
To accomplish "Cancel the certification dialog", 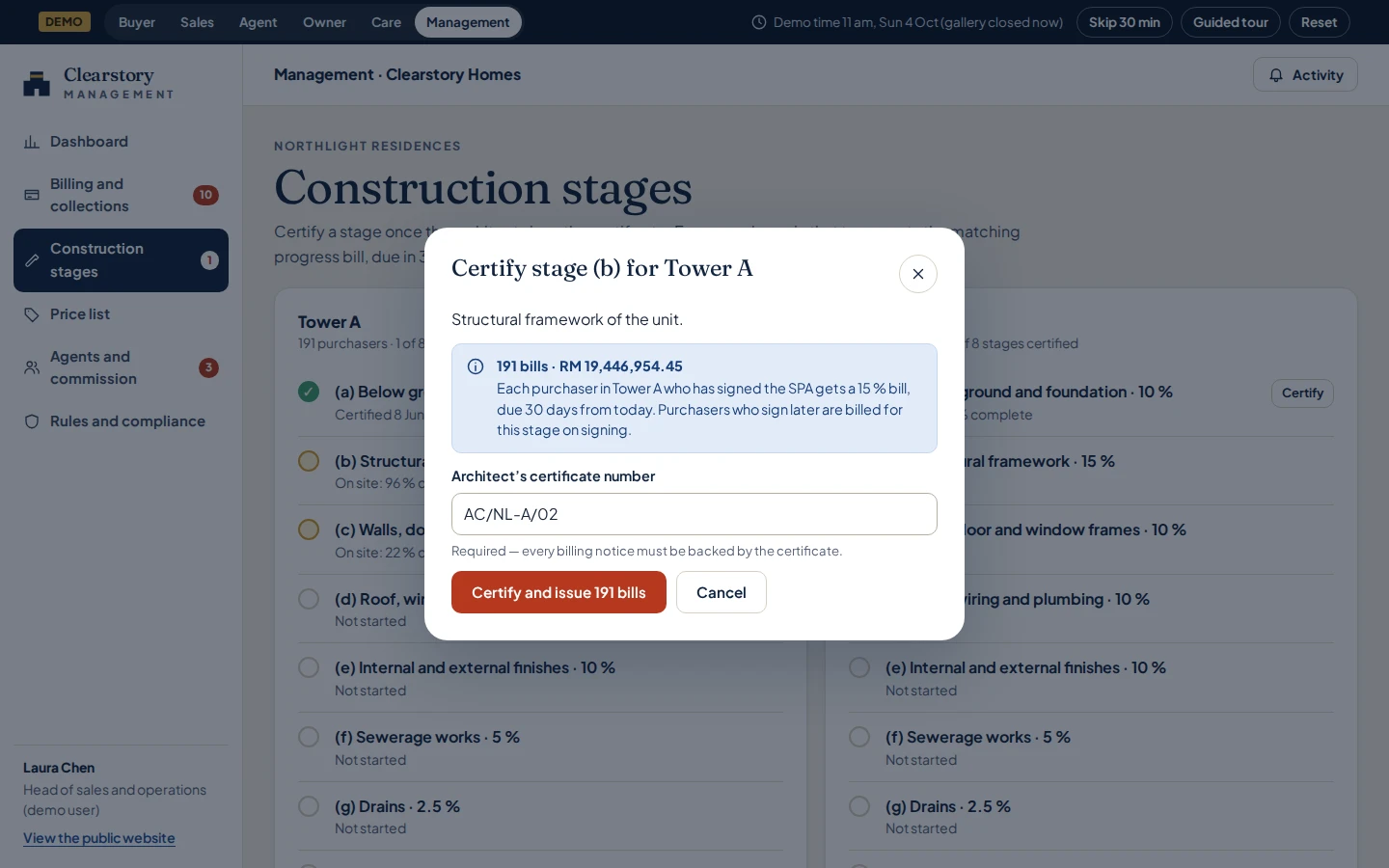I will [x=722, y=592].
